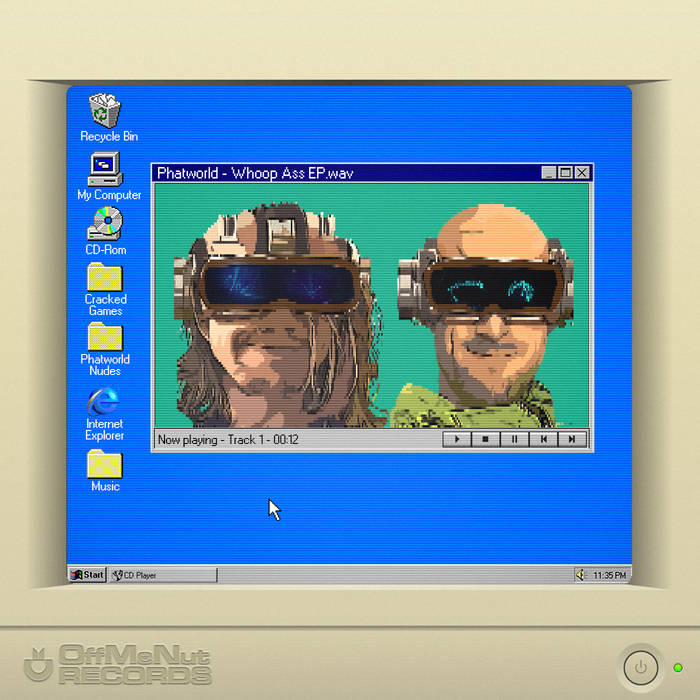Select the Phatworld Nudes folder
The height and width of the screenshot is (700, 700).
(x=105, y=337)
